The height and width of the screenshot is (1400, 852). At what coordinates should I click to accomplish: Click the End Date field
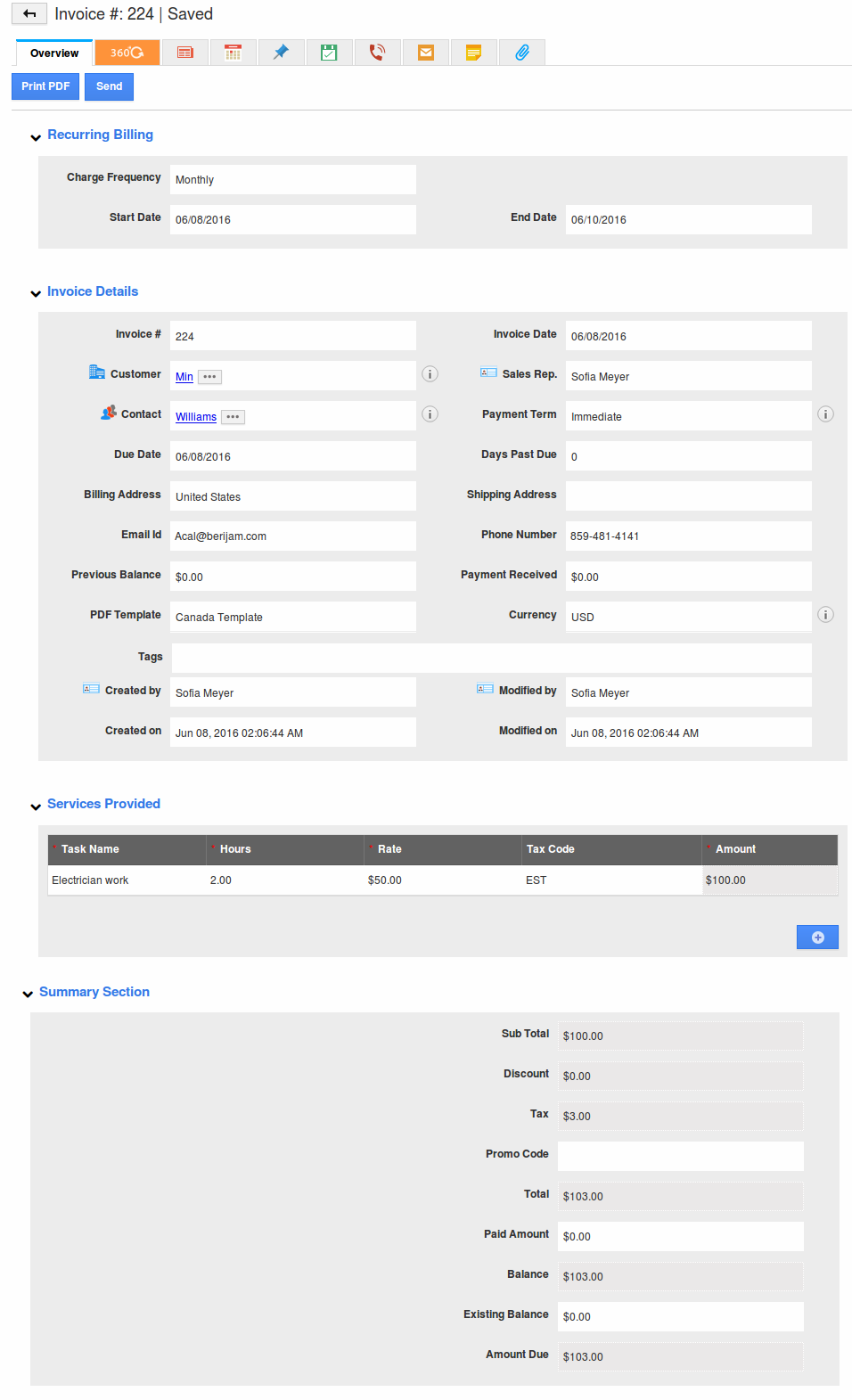[x=689, y=219]
